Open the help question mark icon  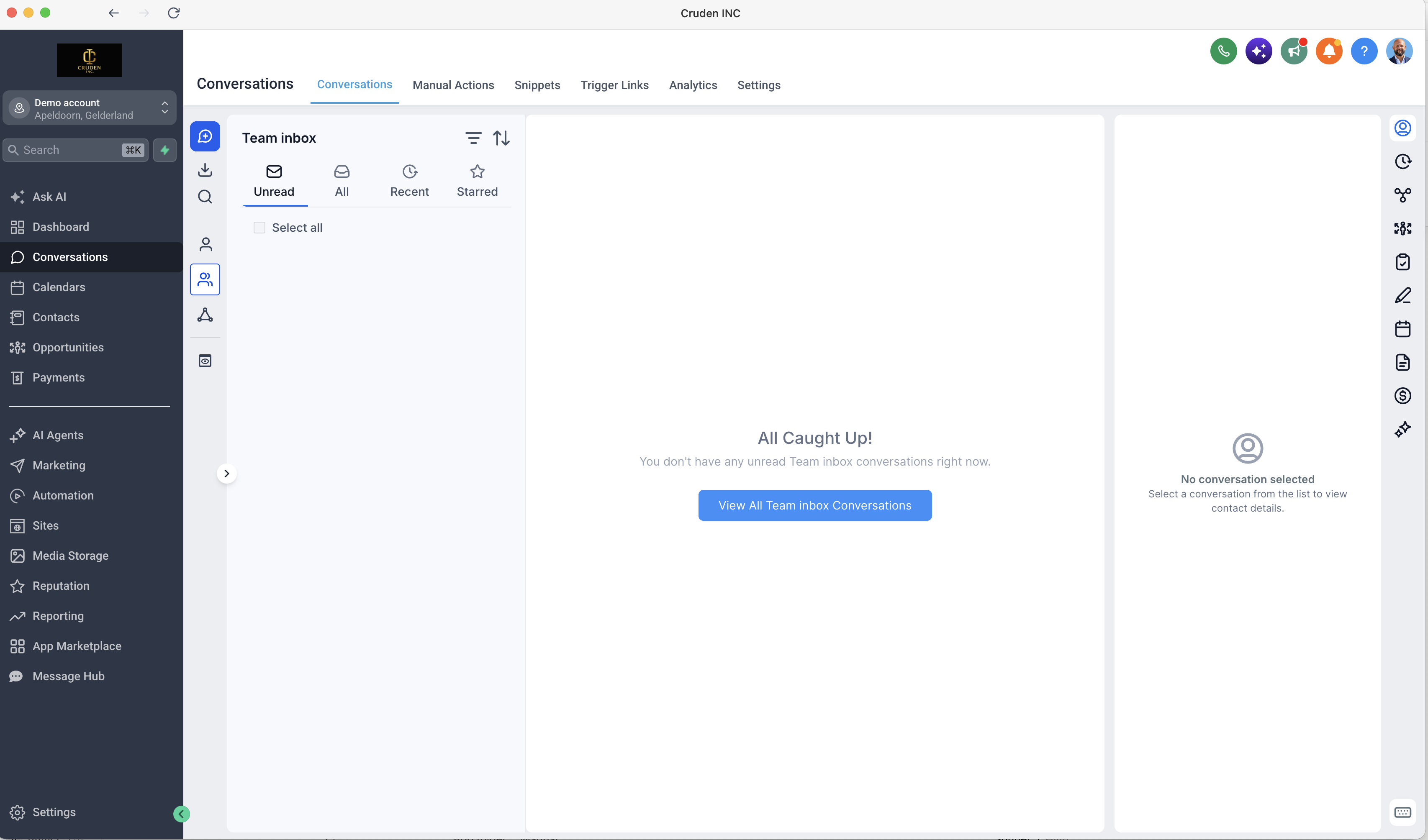coord(1364,51)
